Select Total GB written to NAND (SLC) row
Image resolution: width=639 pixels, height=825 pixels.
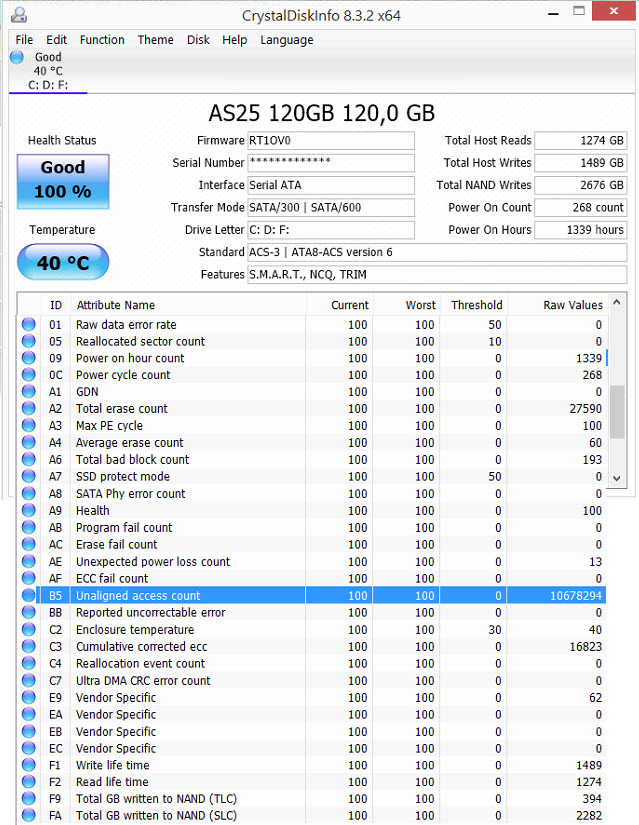pyautogui.click(x=313, y=816)
